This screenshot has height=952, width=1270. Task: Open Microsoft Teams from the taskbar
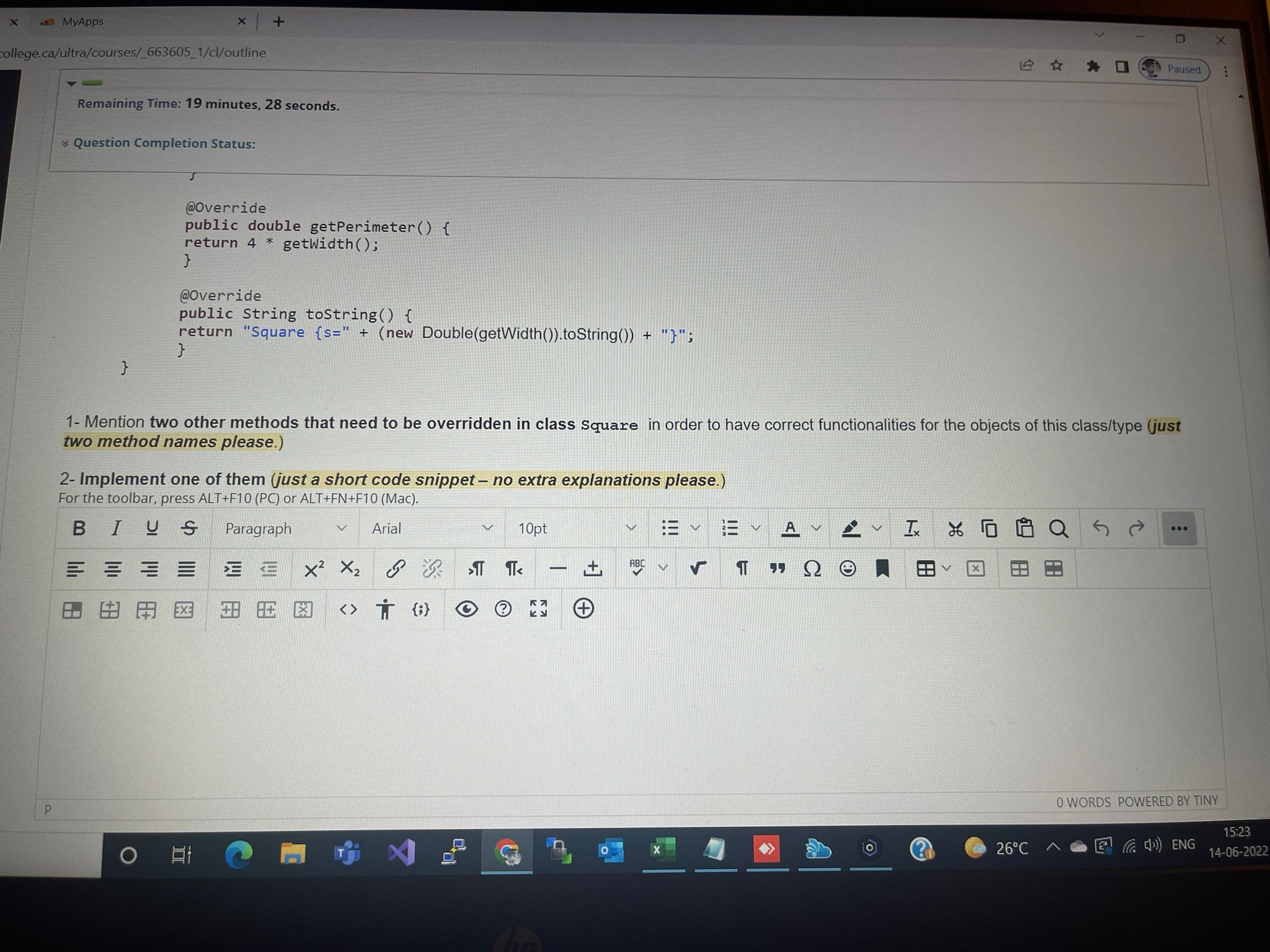point(347,854)
